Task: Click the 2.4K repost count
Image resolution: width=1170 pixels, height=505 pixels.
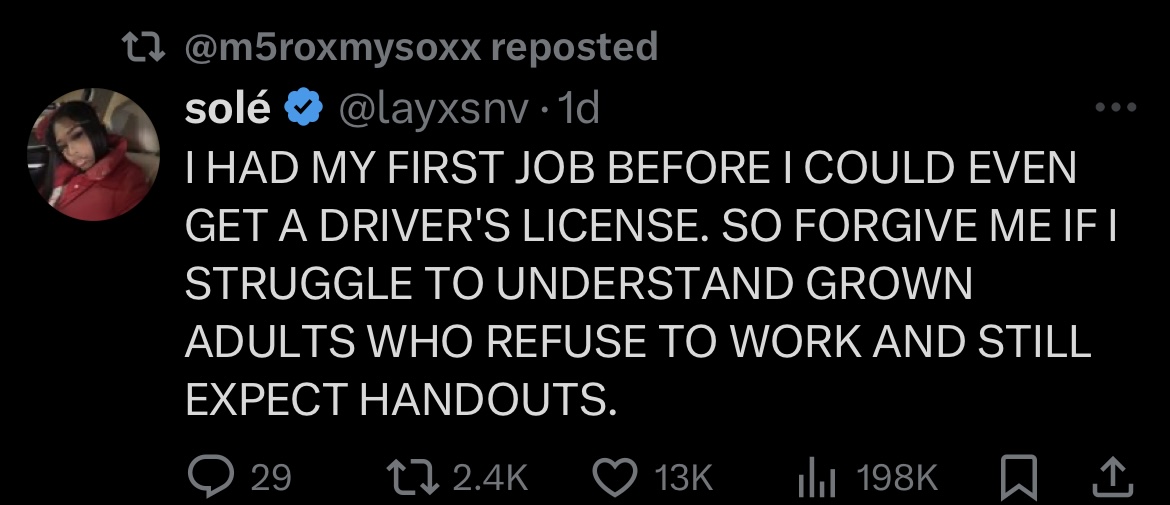Action: click(491, 477)
